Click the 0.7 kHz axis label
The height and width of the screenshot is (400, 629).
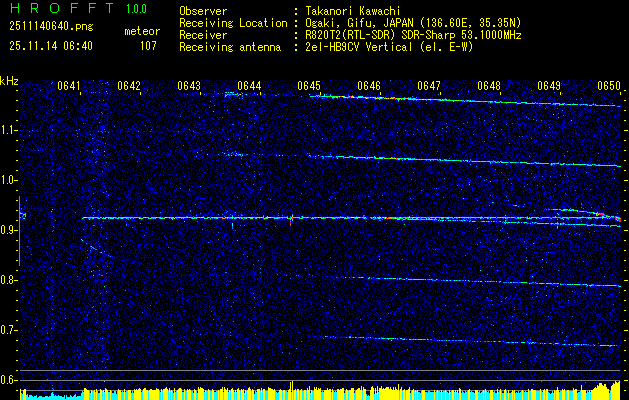(8, 330)
